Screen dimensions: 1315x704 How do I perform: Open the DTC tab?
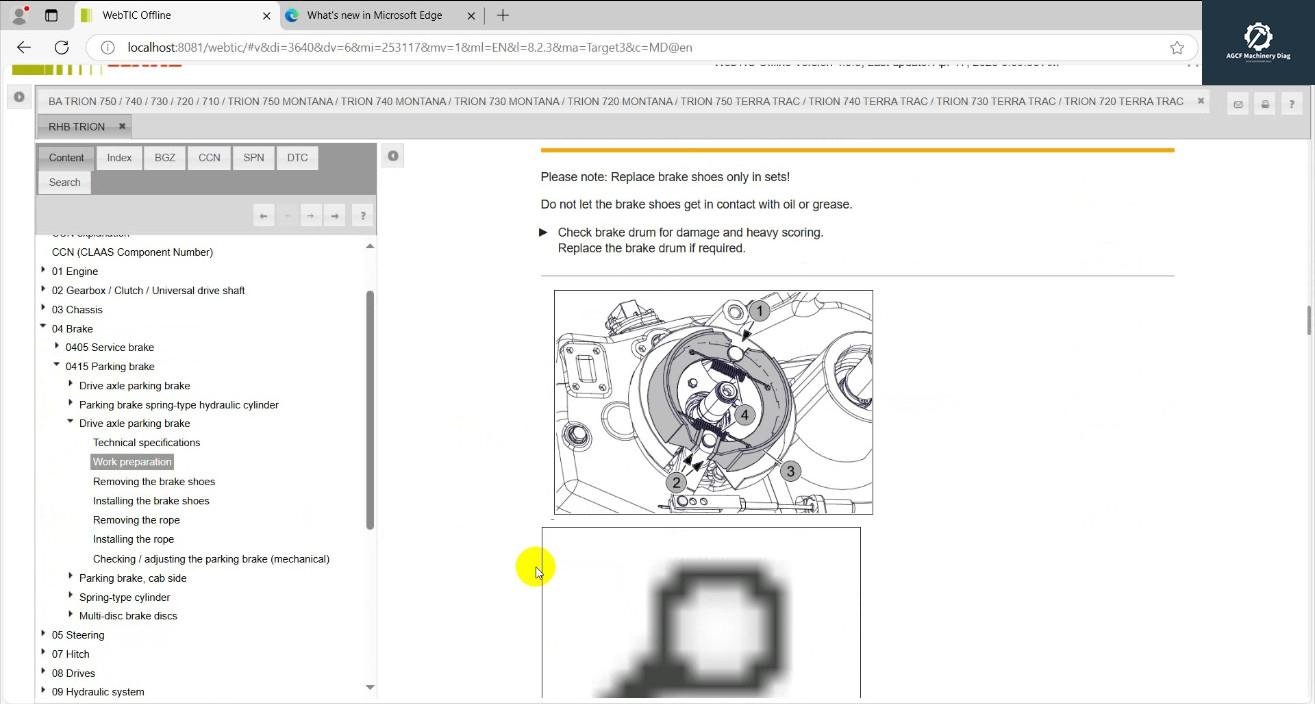tap(296, 157)
